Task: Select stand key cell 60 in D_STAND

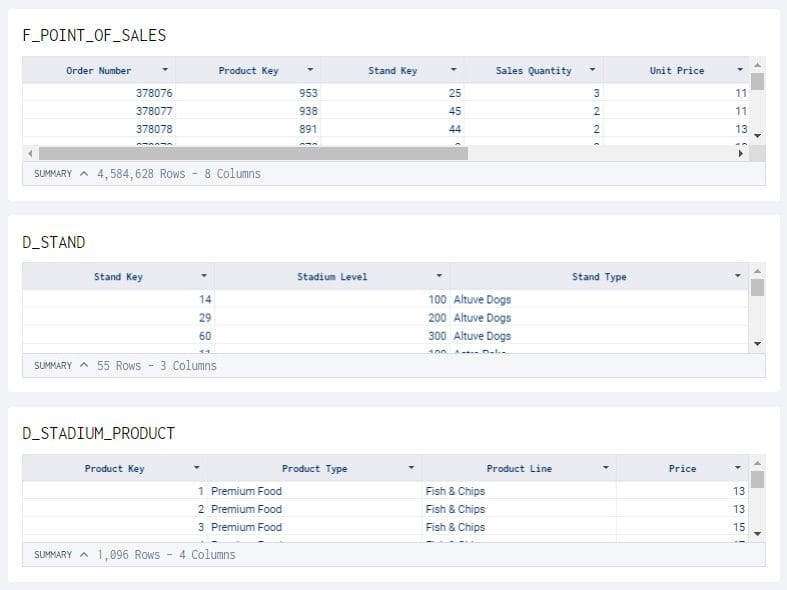Action: [118, 336]
